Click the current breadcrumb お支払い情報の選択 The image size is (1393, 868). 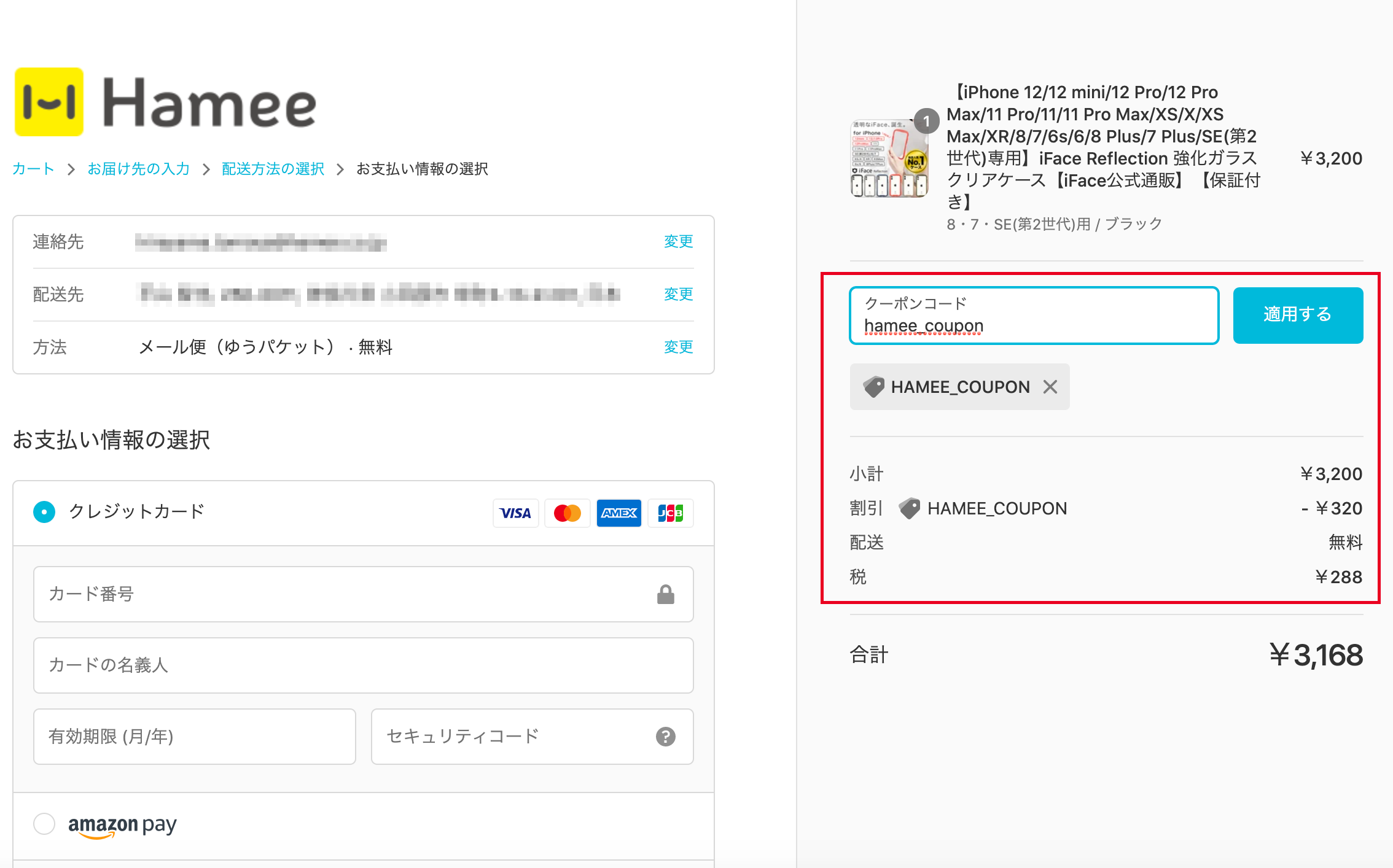422,169
